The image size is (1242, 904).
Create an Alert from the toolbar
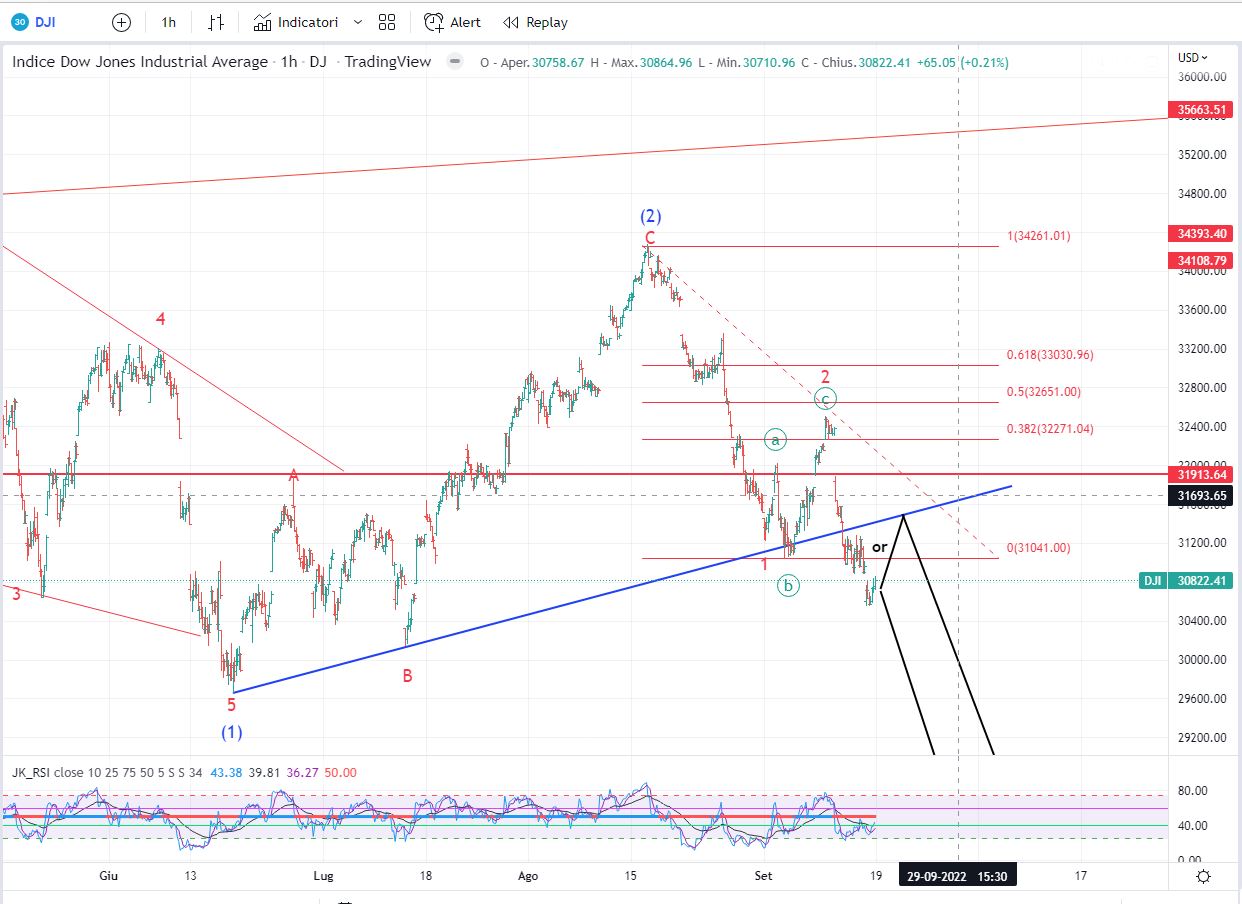452,22
